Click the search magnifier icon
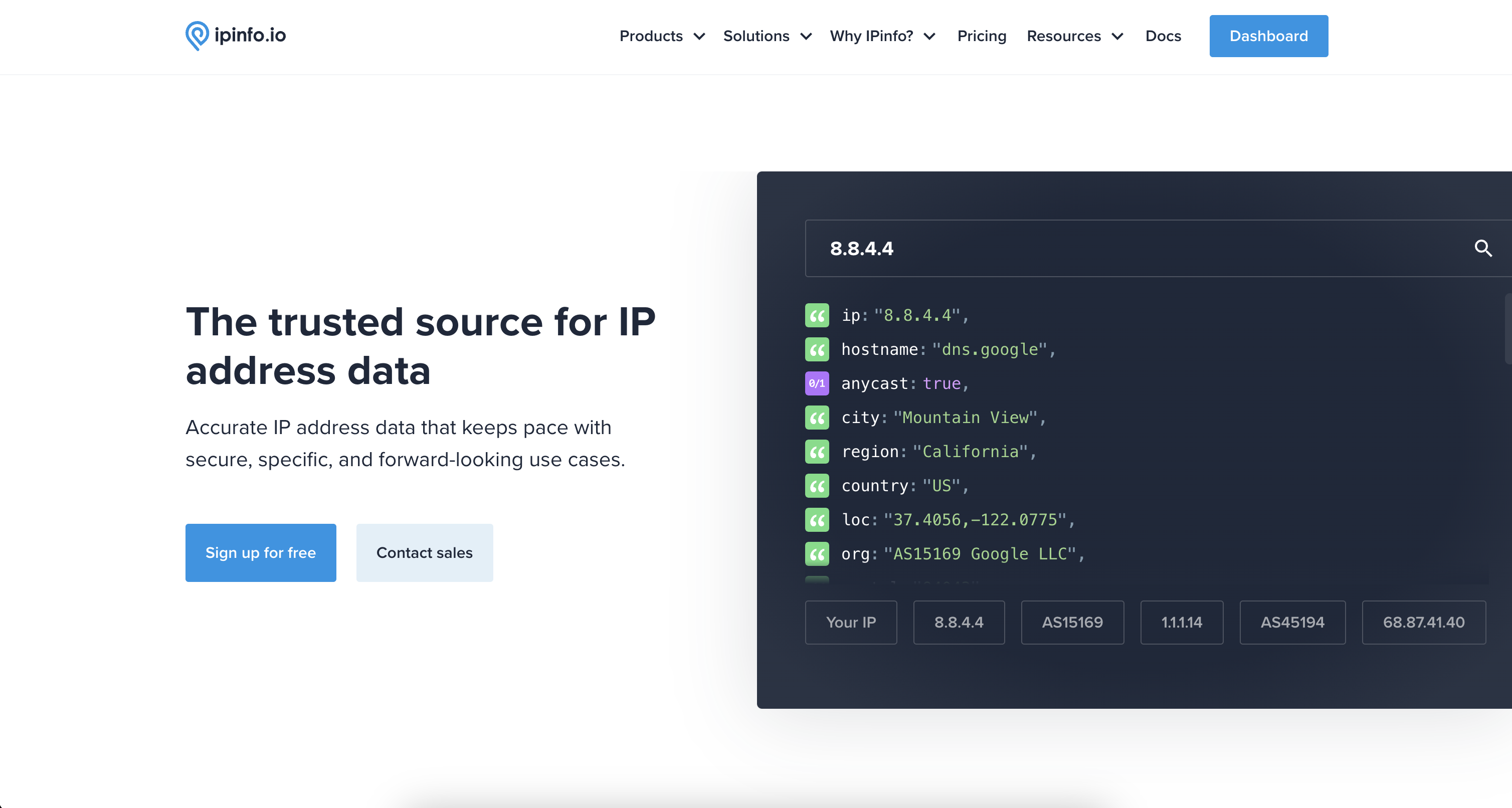 [x=1484, y=248]
